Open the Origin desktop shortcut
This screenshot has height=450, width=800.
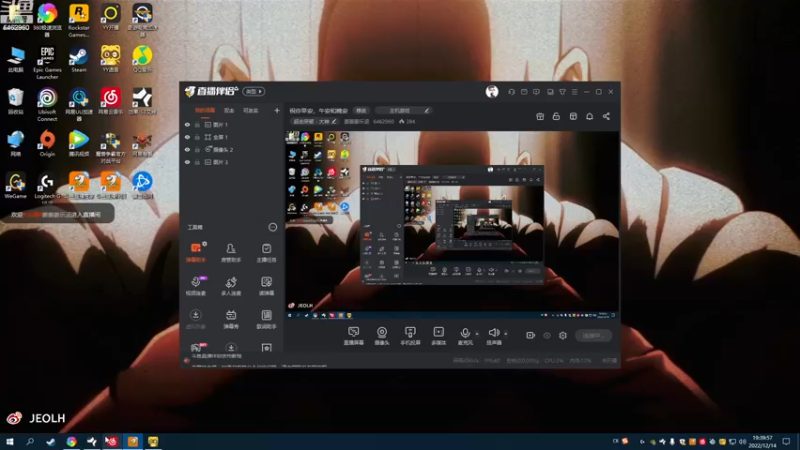click(47, 143)
